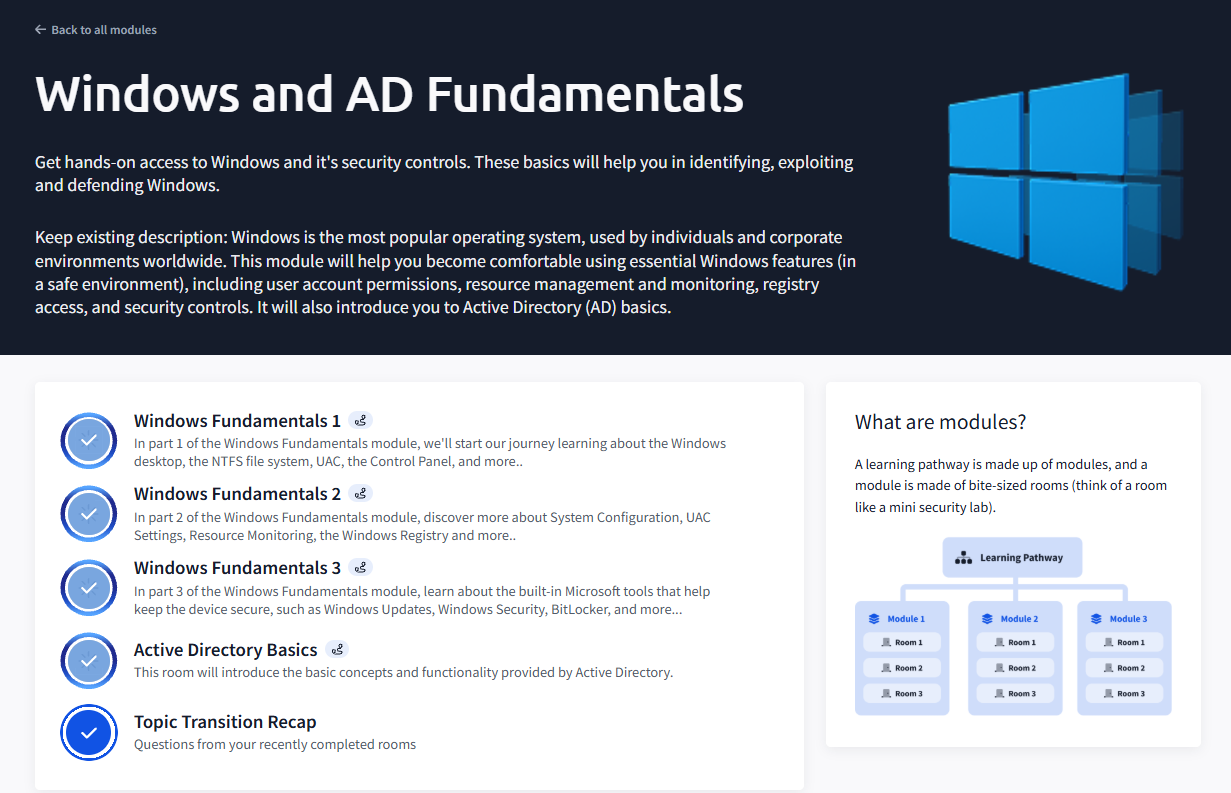This screenshot has height=793, width=1231.
Task: Click the badge icon next to Windows Fundamentals 2
Action: (x=361, y=494)
